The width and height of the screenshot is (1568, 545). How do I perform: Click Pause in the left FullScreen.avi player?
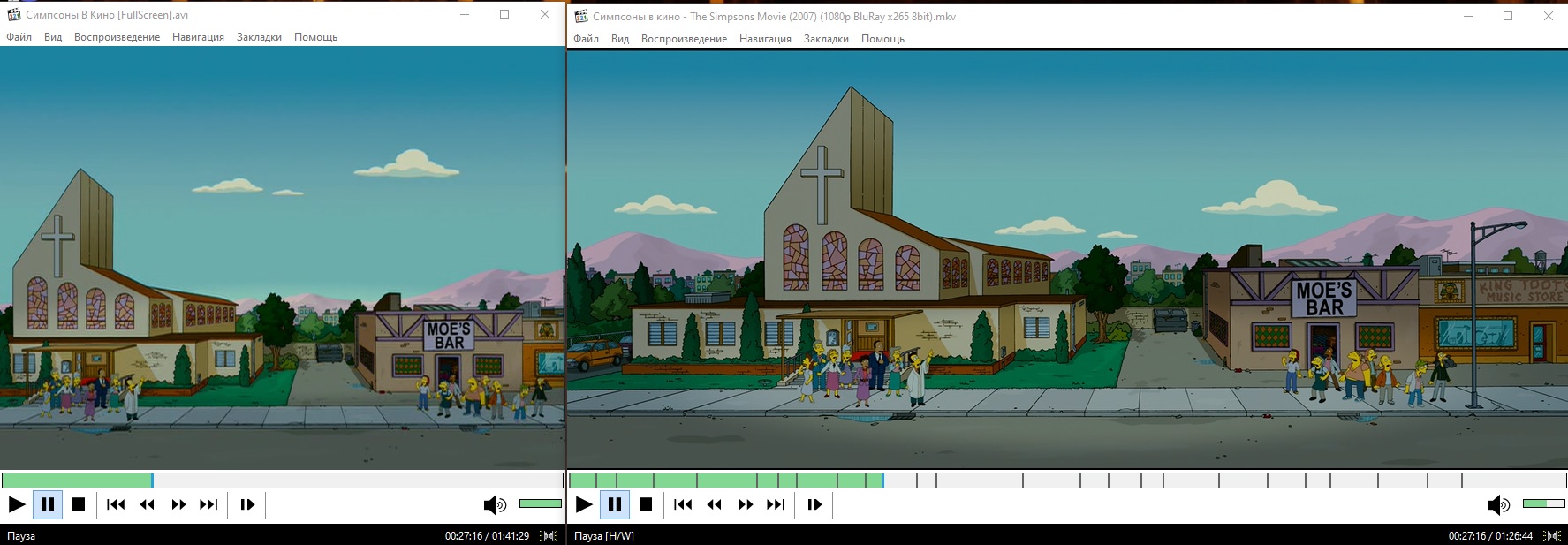pos(48,504)
